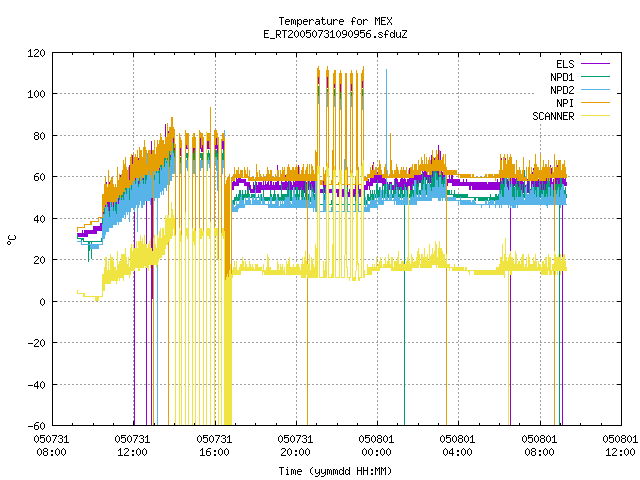The width and height of the screenshot is (640, 480).
Task: Click the green NPD1 legend line sample
Action: (x=595, y=77)
